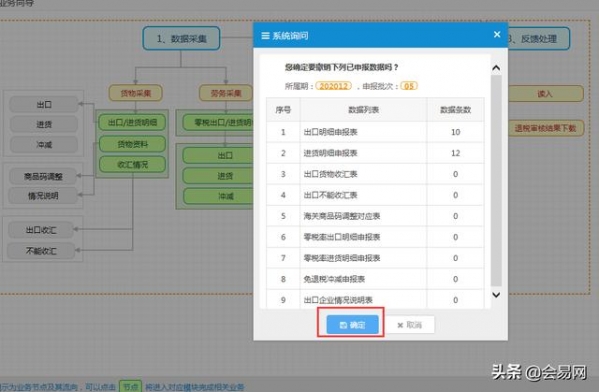
Task: Cancel the dialog with 取消
Action: pyautogui.click(x=410, y=325)
